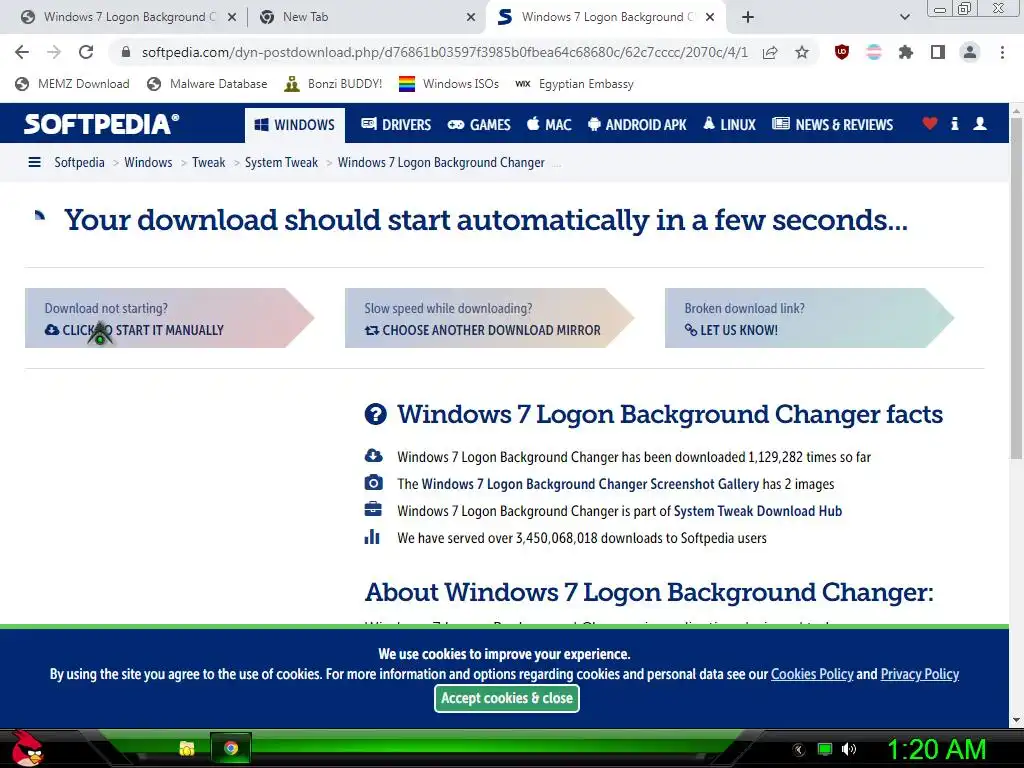Image resolution: width=1024 pixels, height=768 pixels.
Task: Click the 1:20 AM taskbar clock
Action: click(x=936, y=749)
